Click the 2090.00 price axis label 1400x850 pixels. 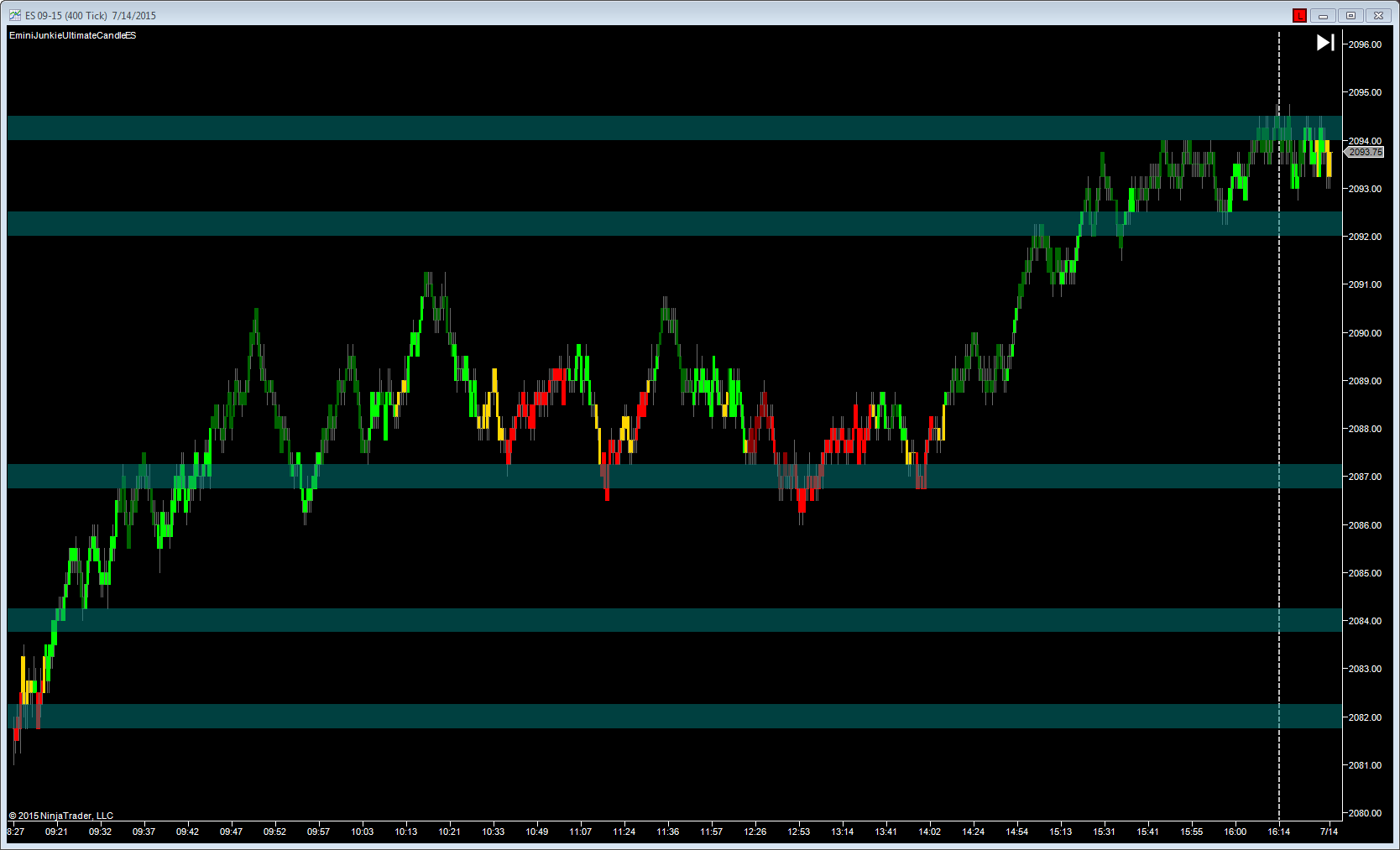(x=1365, y=333)
